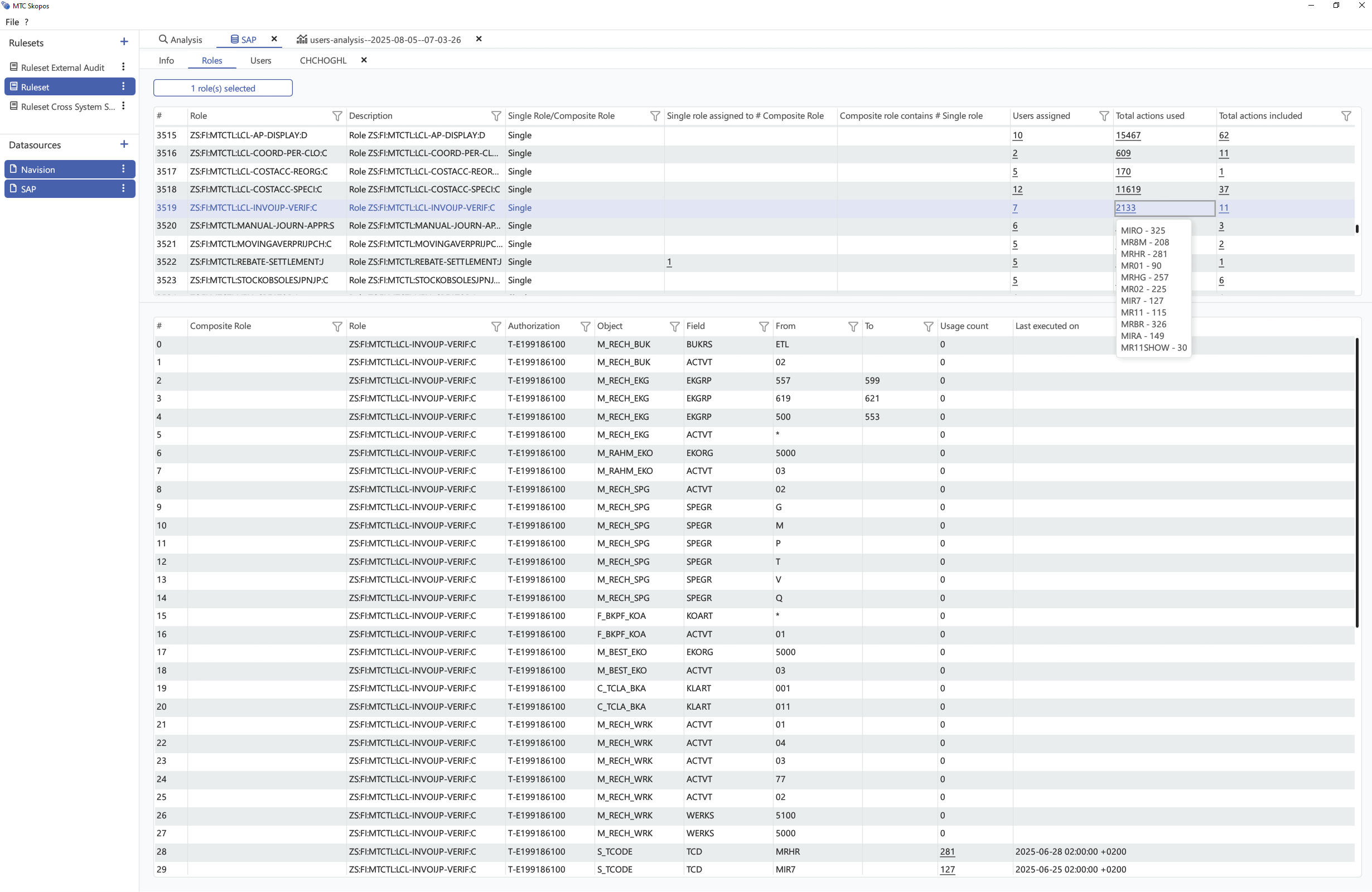The image size is (1372, 892).
Task: Filter the upper table Role column
Action: [x=337, y=116]
